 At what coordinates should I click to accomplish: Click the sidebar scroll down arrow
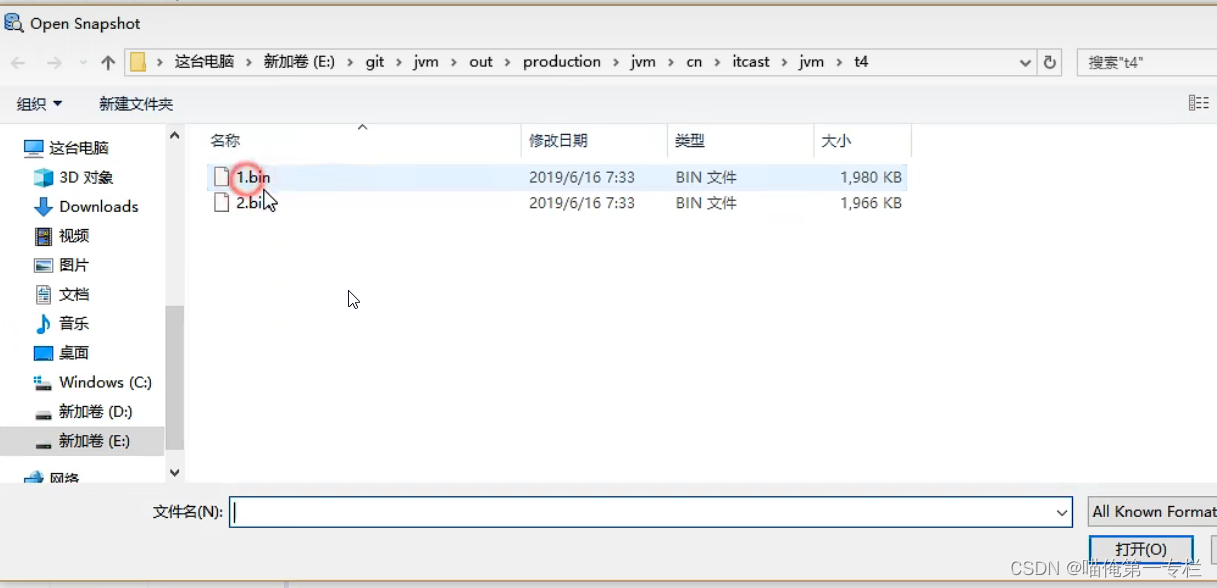(x=175, y=472)
